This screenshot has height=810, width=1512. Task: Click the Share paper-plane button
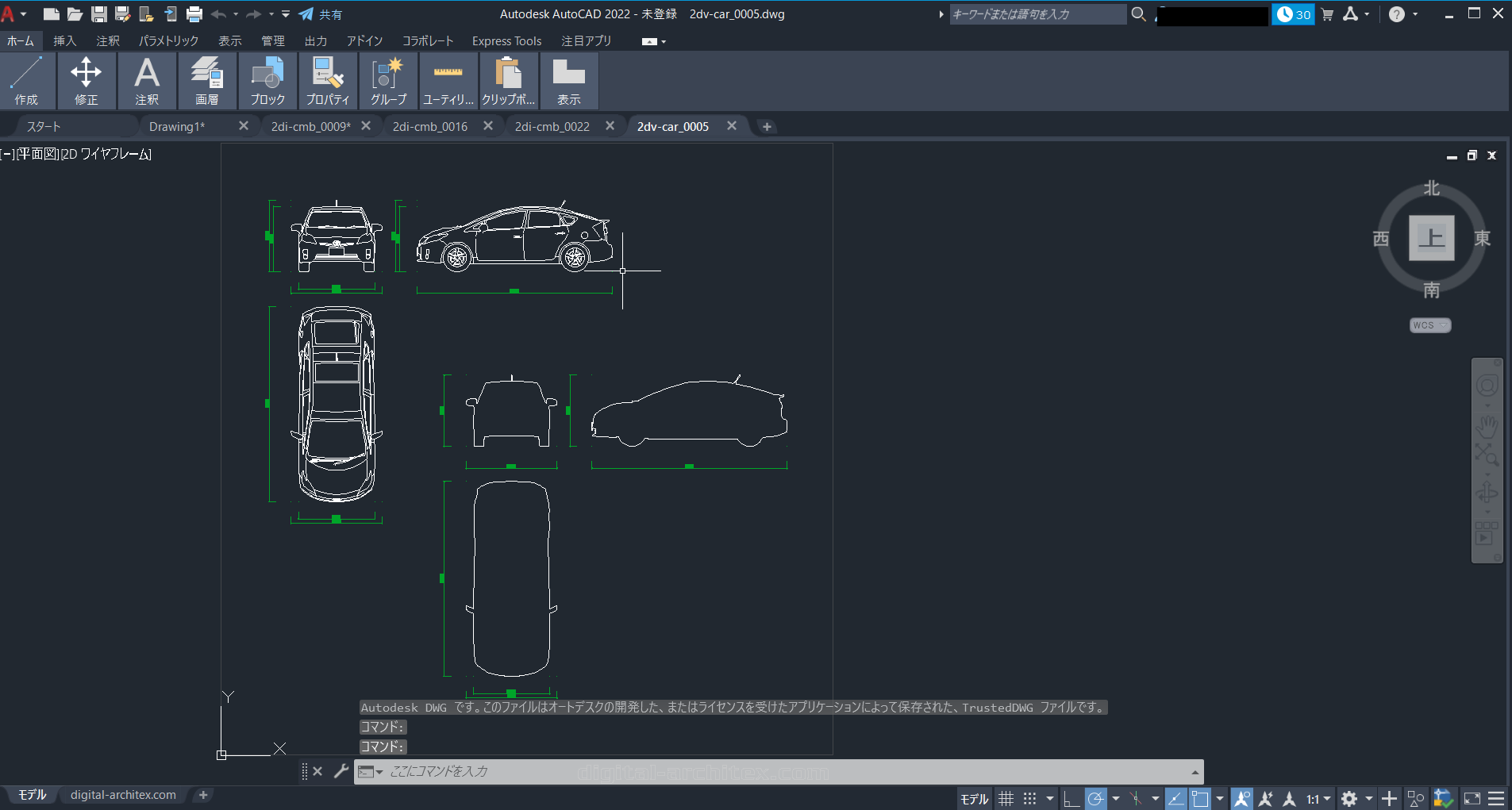pos(320,14)
